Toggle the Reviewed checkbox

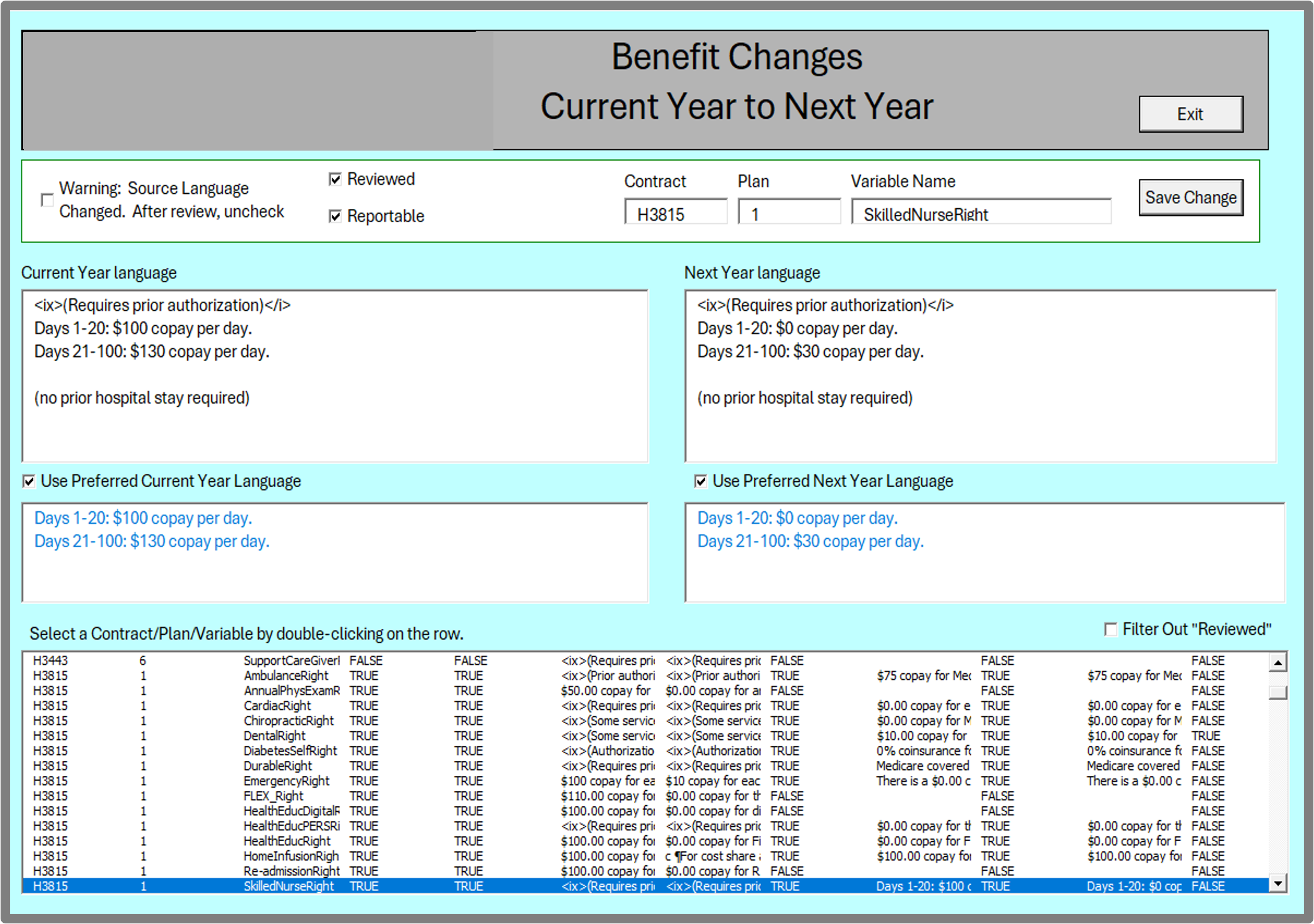click(x=335, y=179)
